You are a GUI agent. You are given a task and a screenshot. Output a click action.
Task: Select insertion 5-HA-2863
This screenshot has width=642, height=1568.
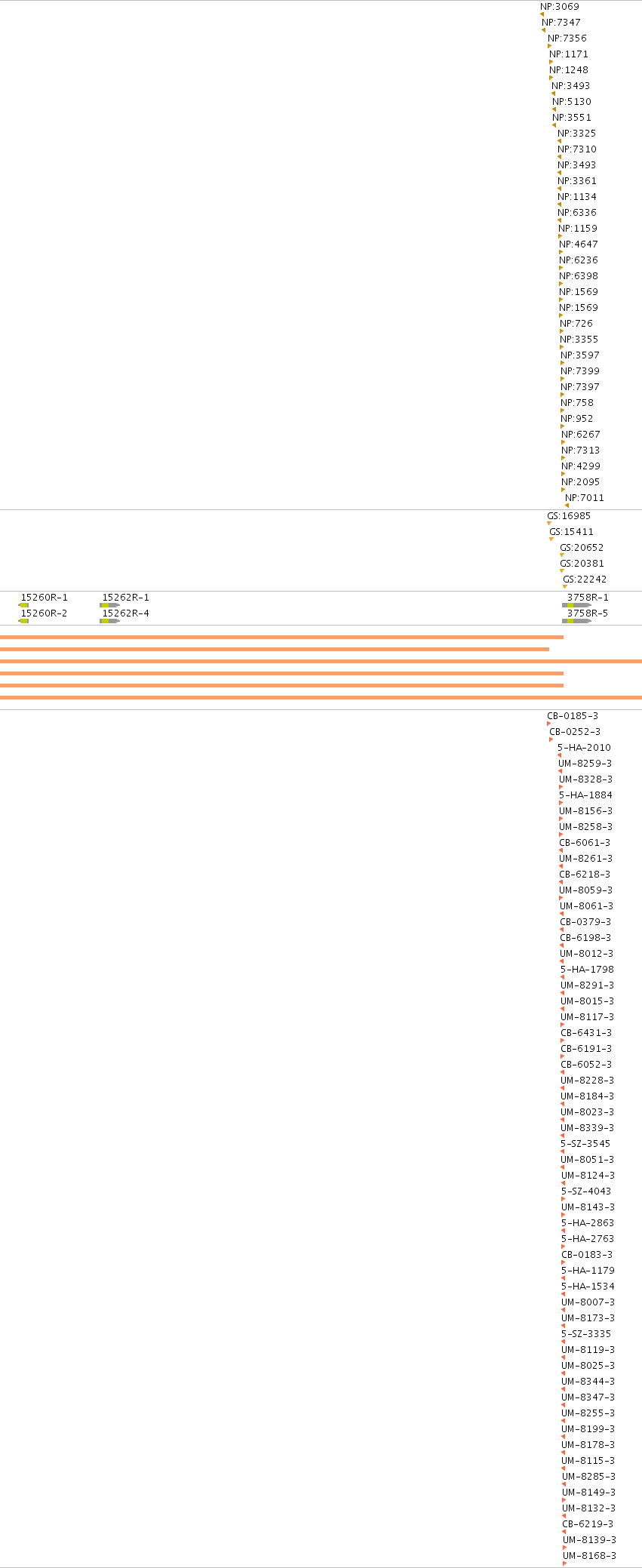tap(564, 1231)
